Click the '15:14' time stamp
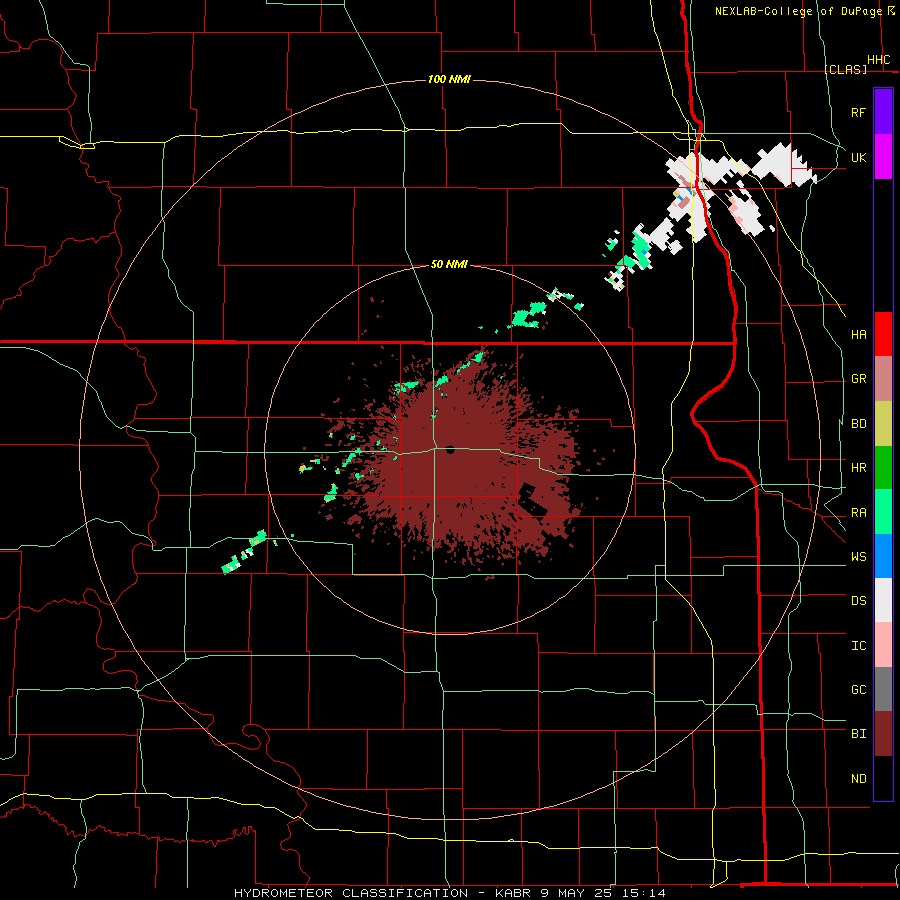 (x=644, y=893)
